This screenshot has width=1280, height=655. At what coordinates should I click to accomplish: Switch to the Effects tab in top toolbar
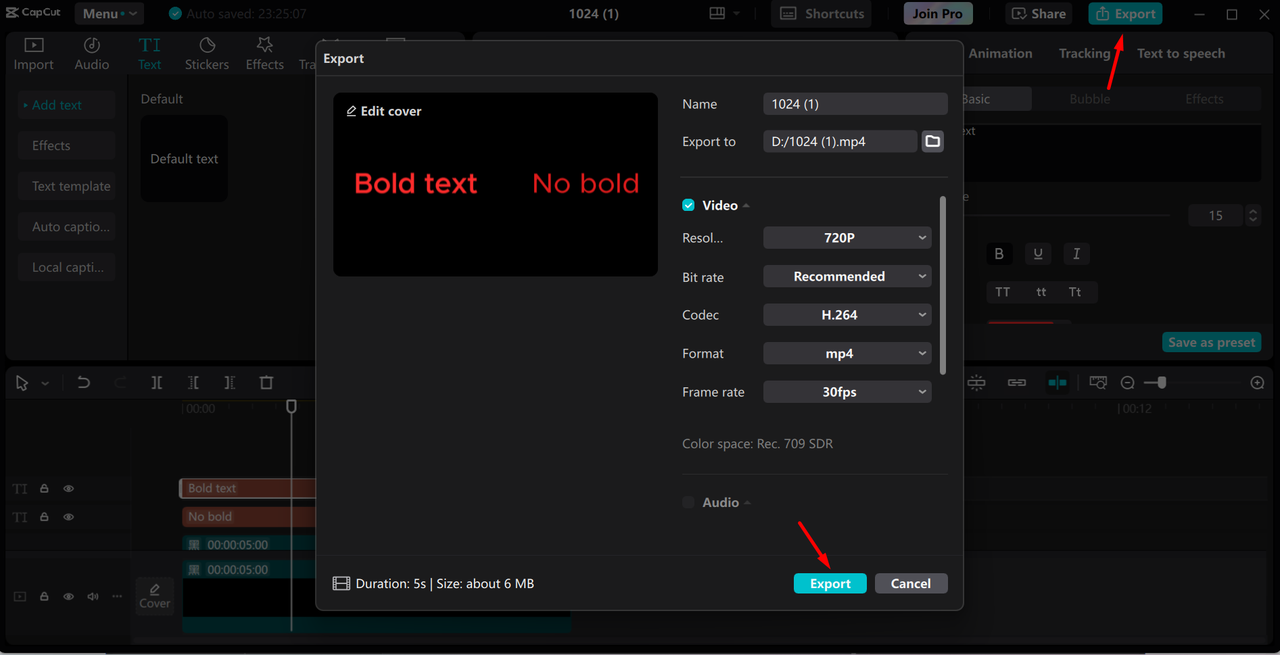[x=265, y=54]
